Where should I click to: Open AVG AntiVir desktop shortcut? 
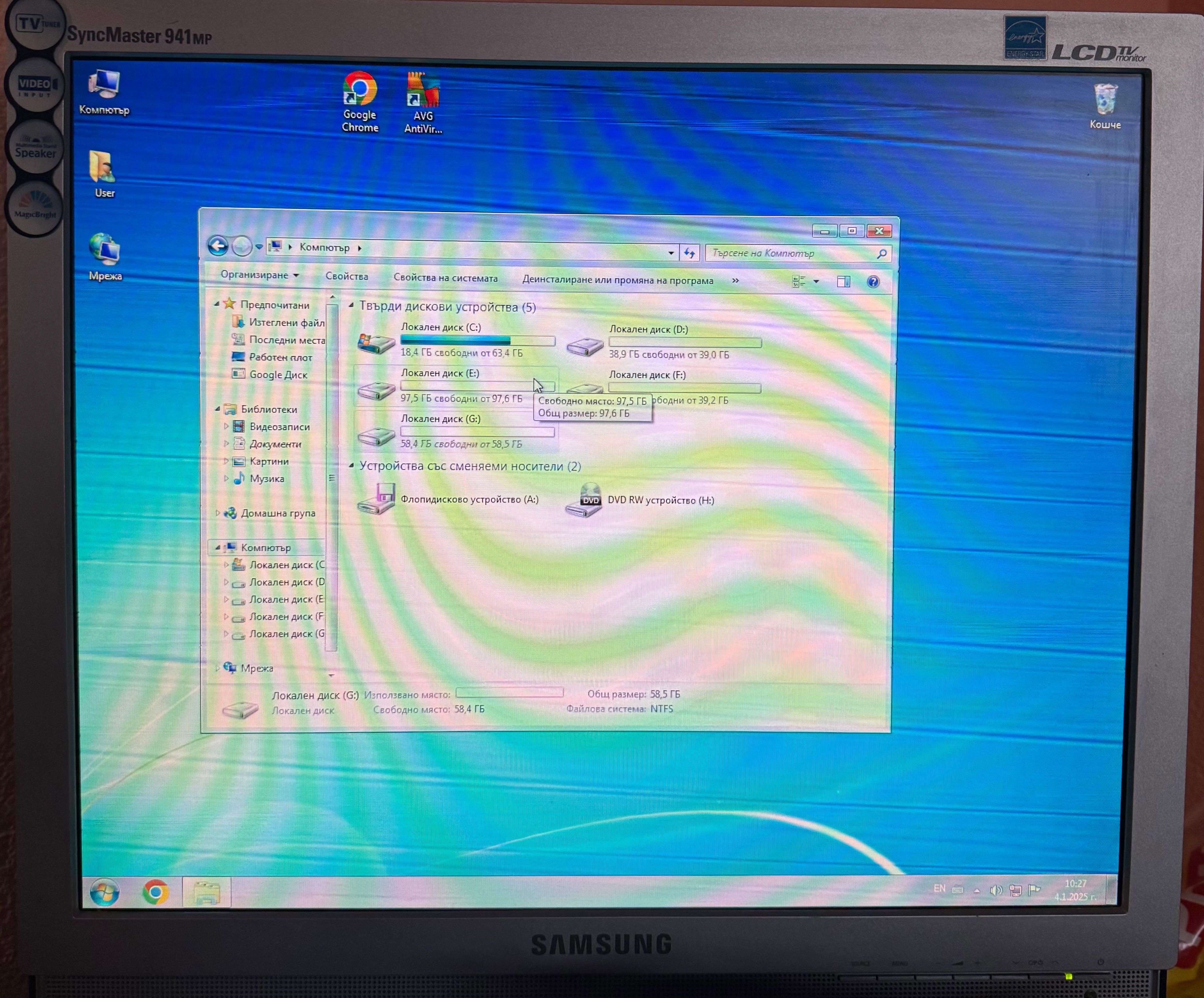tap(423, 103)
